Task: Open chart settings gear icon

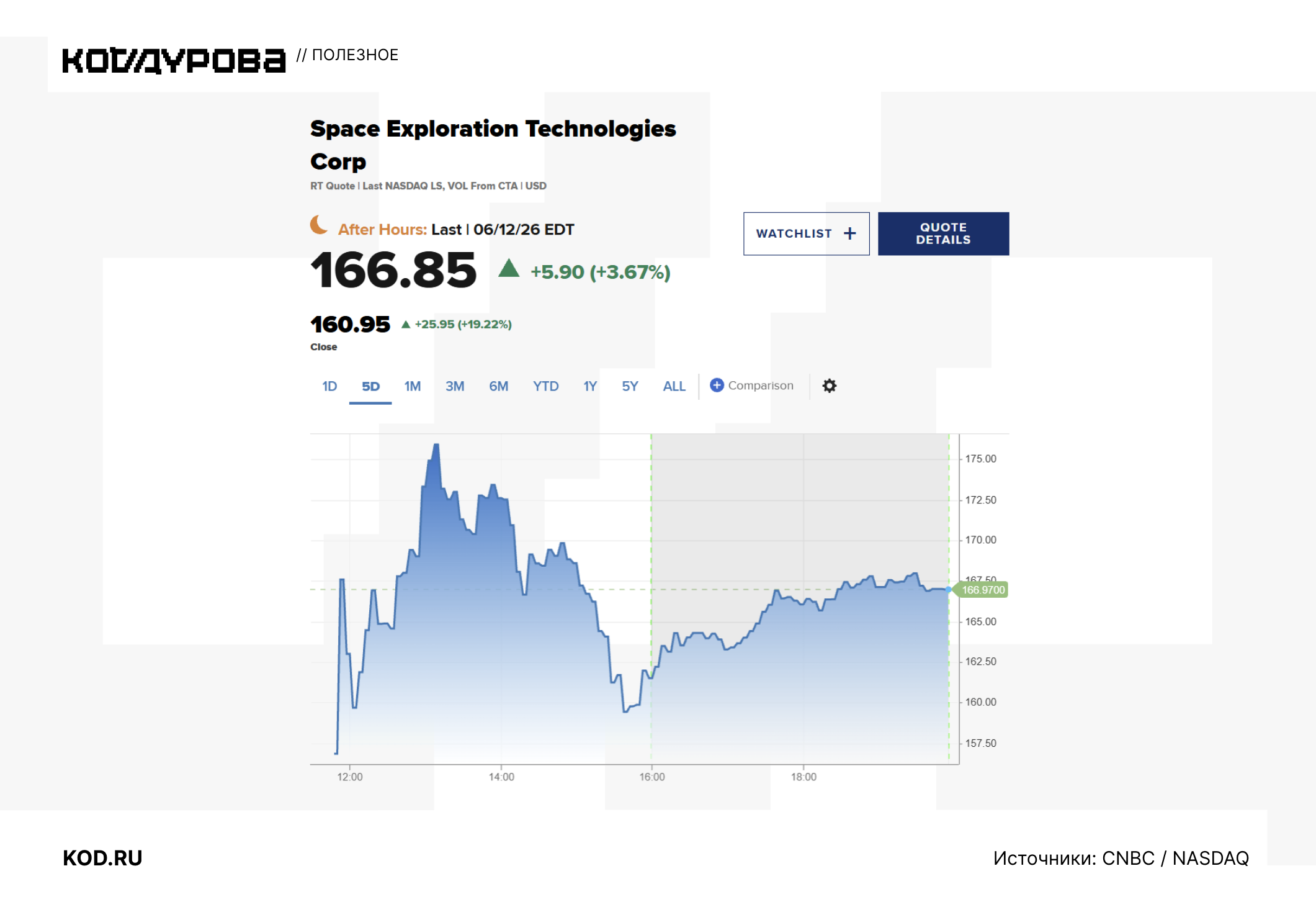Action: tap(829, 386)
